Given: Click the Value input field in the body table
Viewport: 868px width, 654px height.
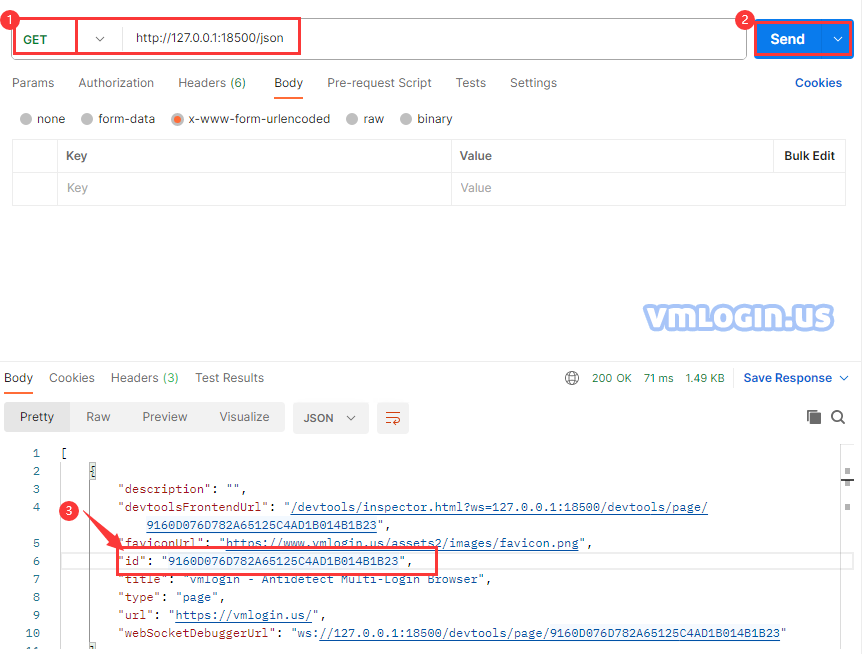Looking at the screenshot, I should (648, 188).
